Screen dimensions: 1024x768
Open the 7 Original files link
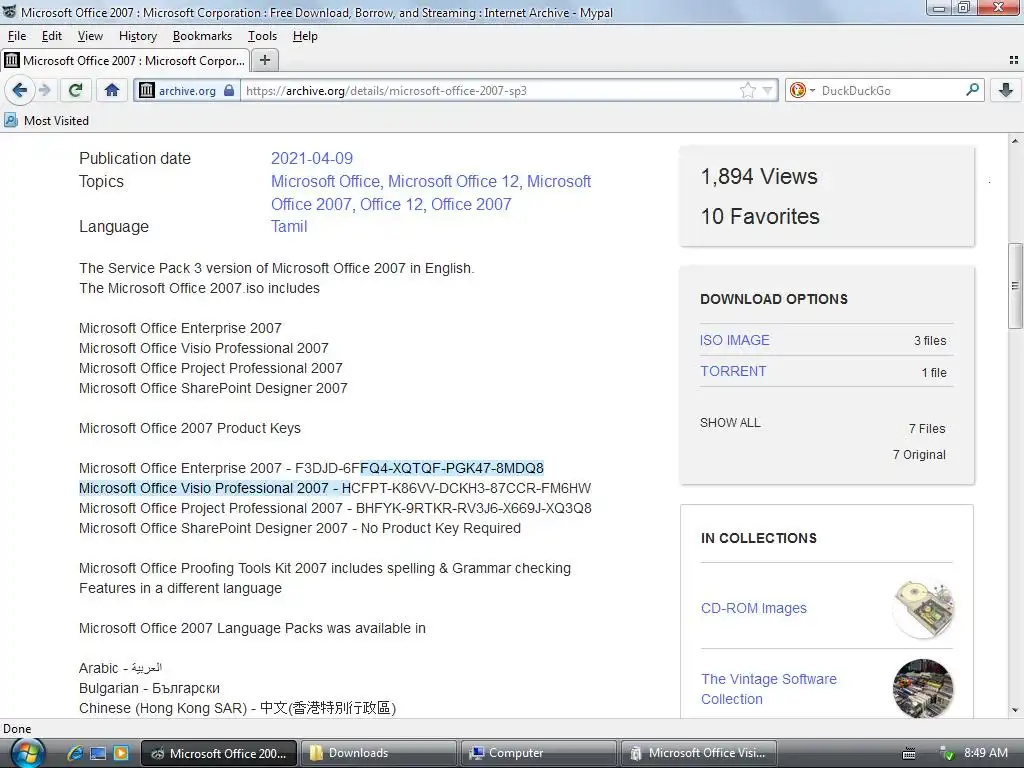919,455
